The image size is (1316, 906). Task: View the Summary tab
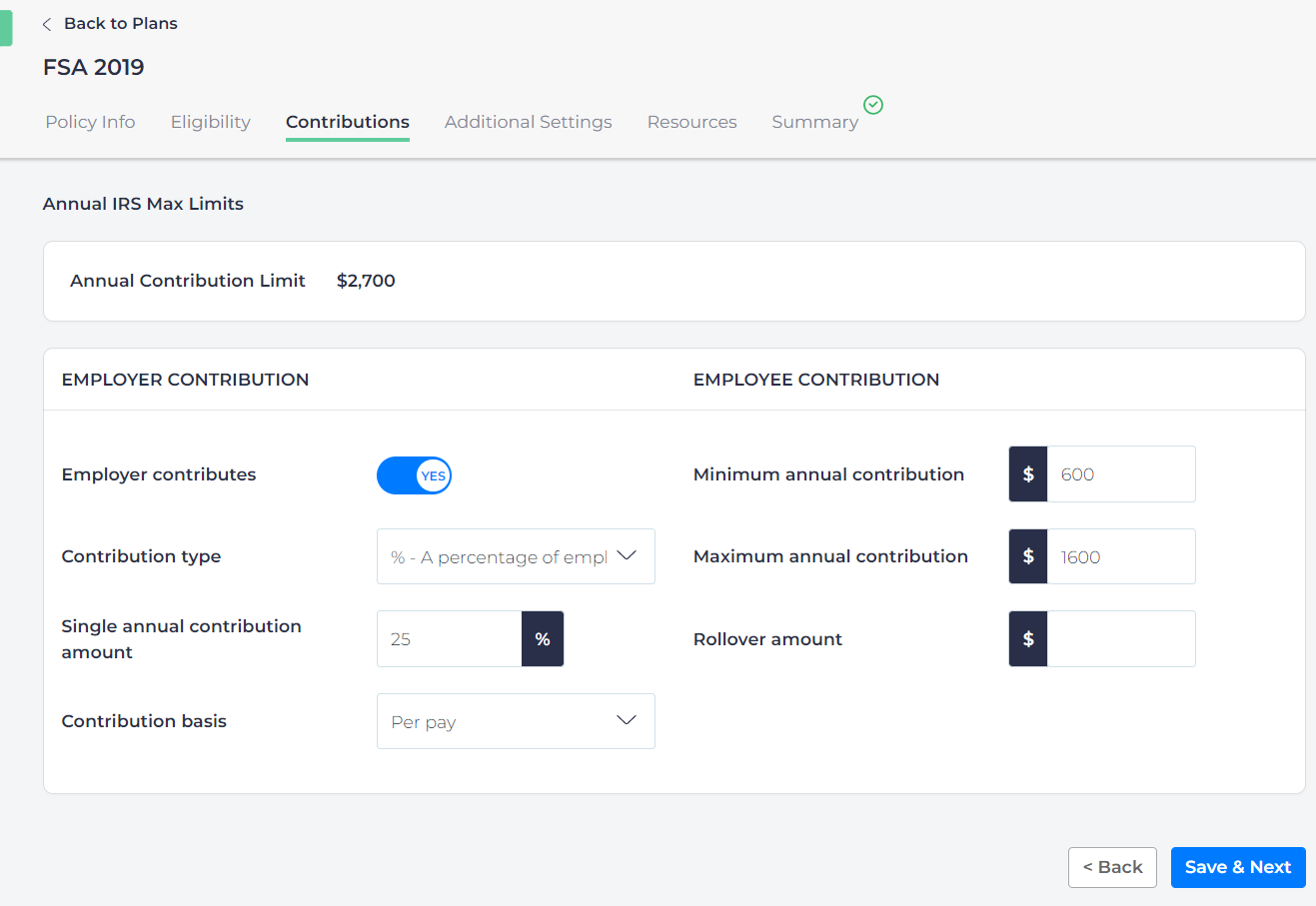click(814, 122)
